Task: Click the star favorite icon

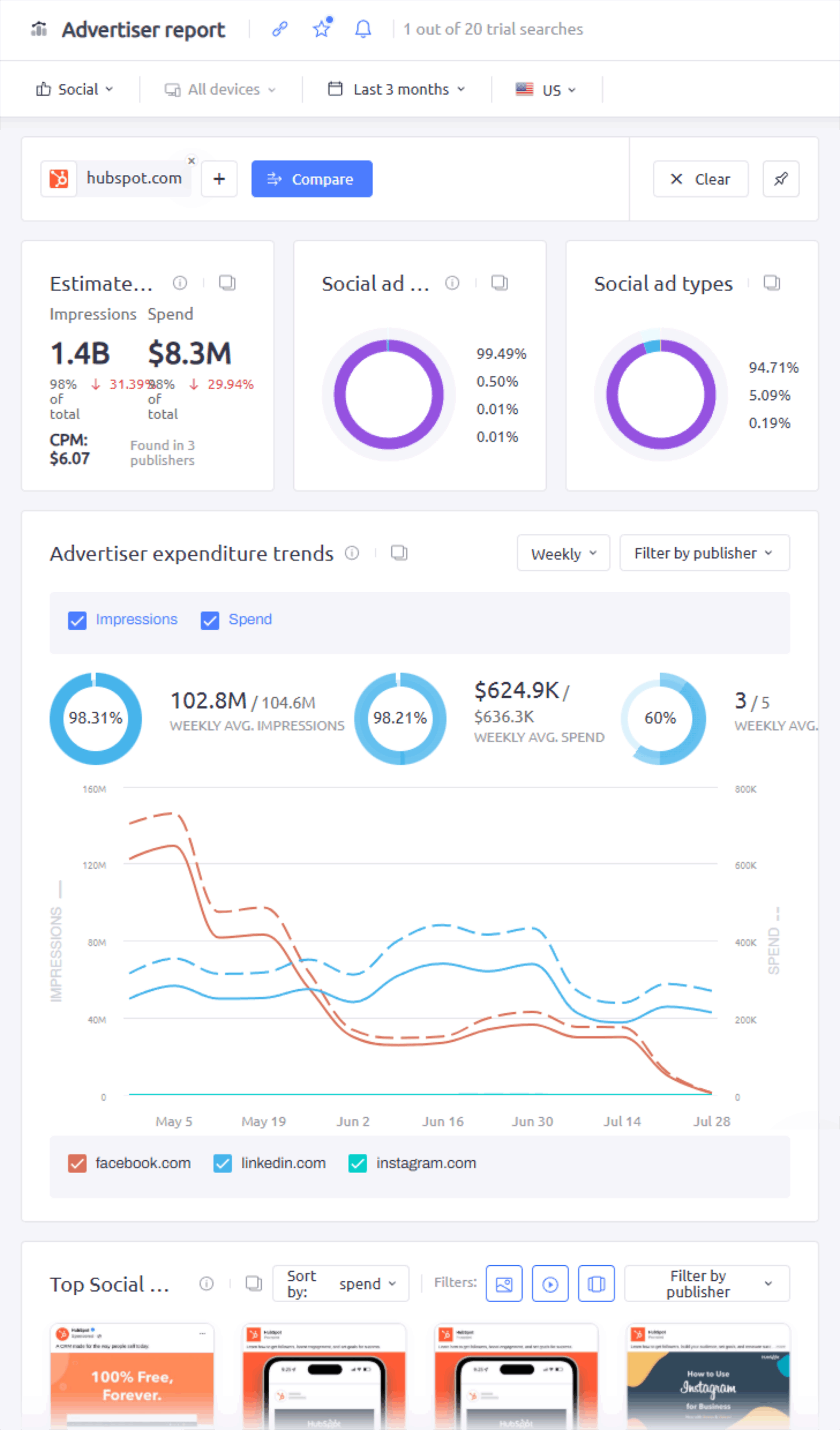Action: [x=322, y=28]
